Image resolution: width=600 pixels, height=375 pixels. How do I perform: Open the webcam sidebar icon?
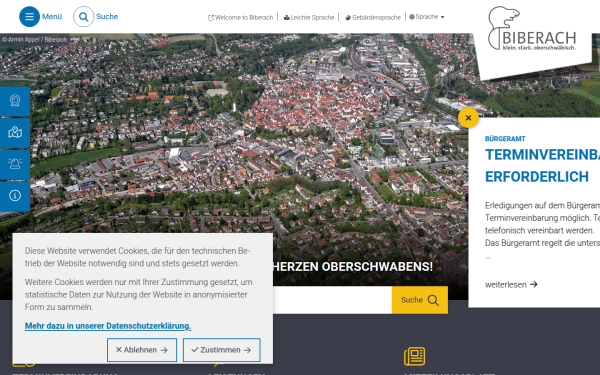15,101
